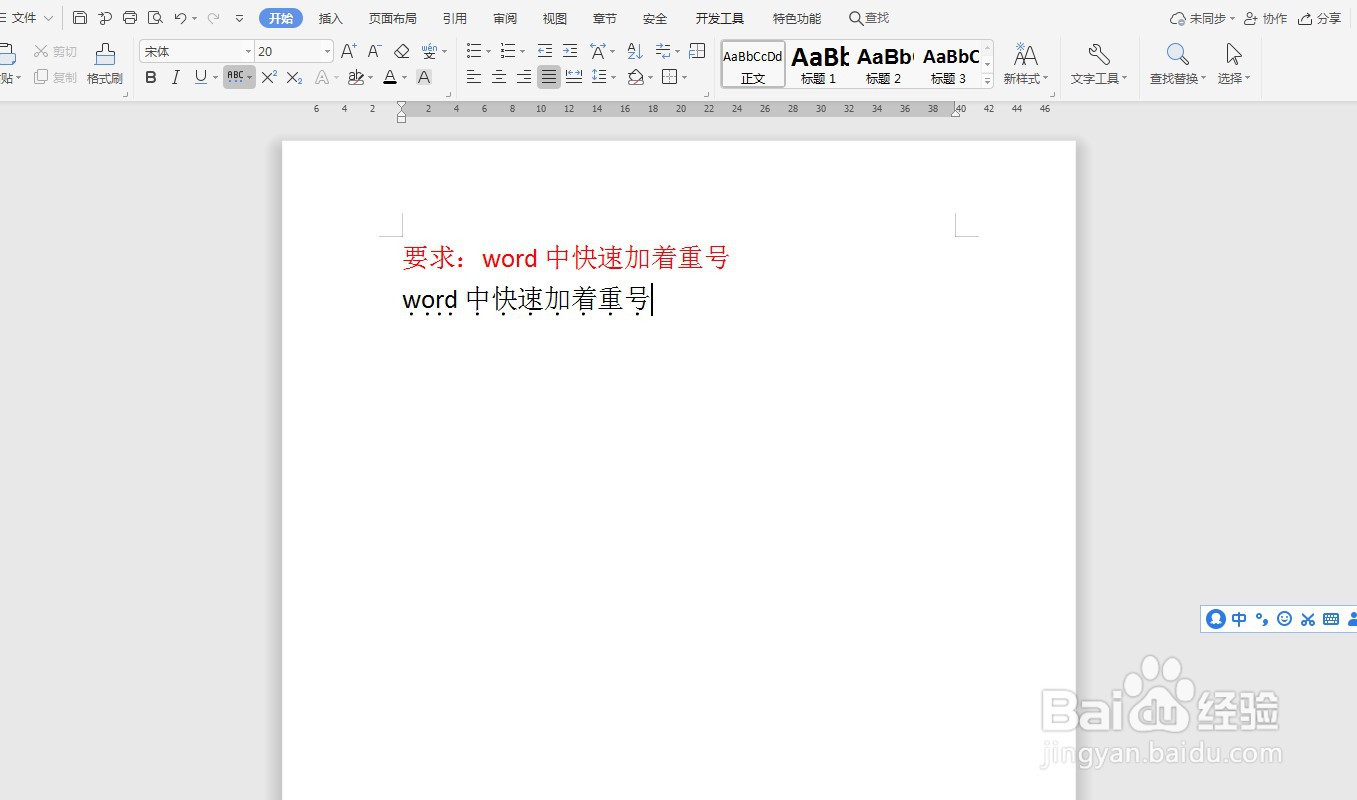Click the Clear Formatting eraser icon
Screen dimensions: 1357x800
pos(402,51)
